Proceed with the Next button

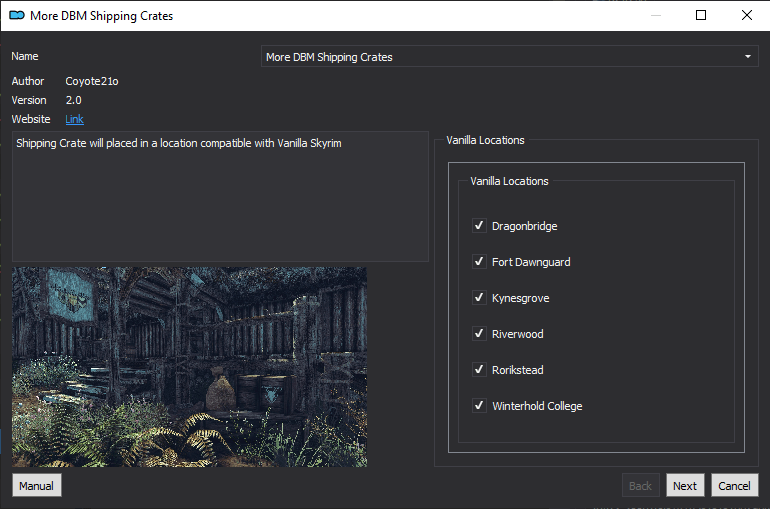(x=685, y=485)
